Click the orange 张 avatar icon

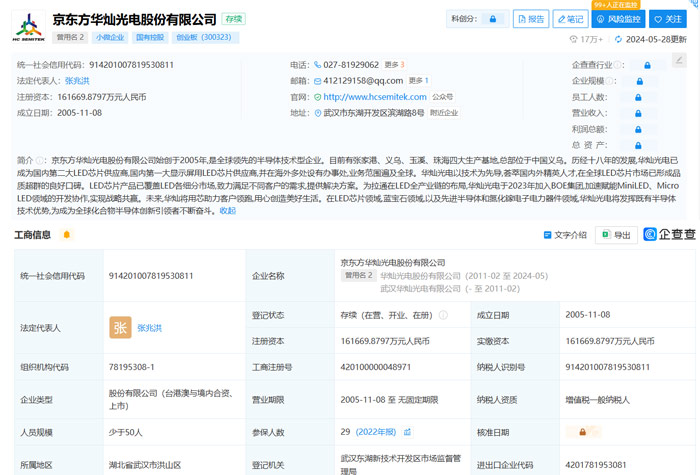click(120, 327)
